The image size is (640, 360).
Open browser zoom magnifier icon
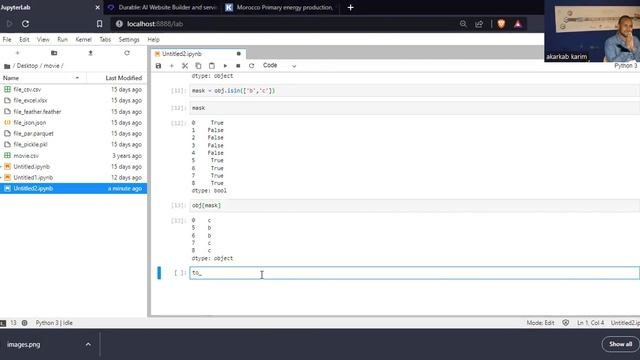[x=463, y=24]
